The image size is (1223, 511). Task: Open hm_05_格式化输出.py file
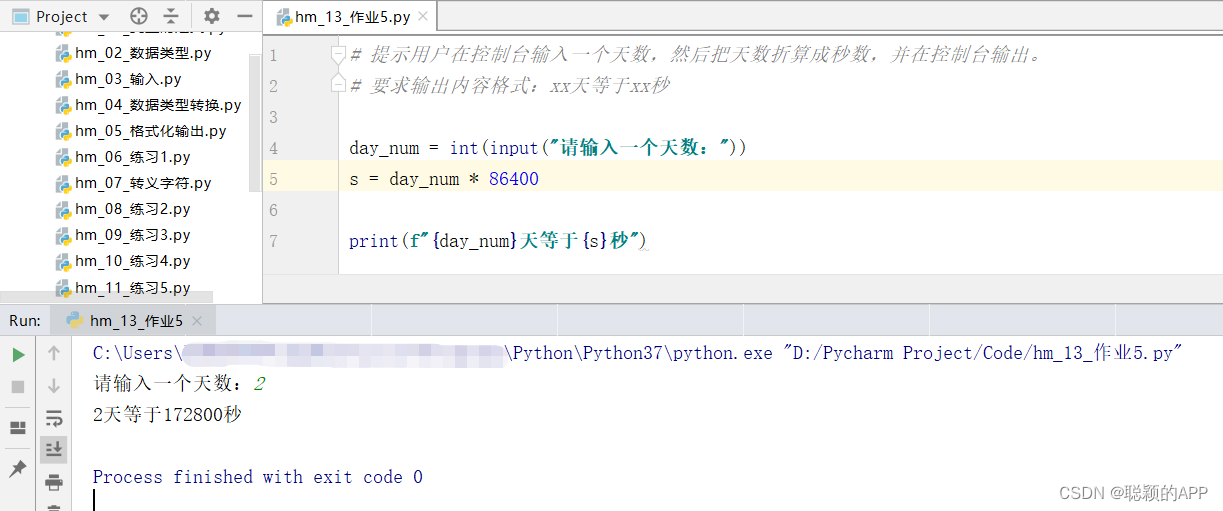click(x=150, y=131)
